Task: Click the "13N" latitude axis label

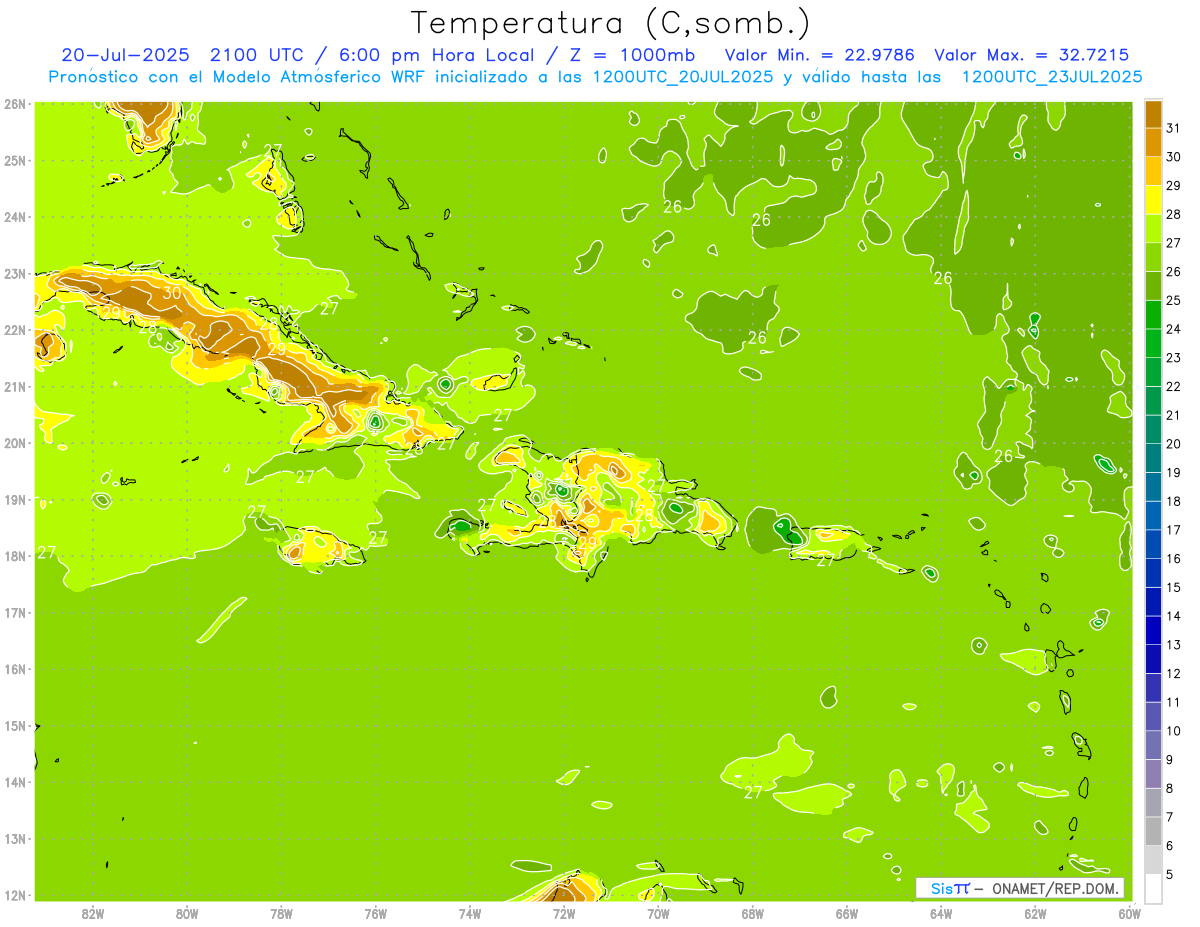Action: [x=14, y=838]
